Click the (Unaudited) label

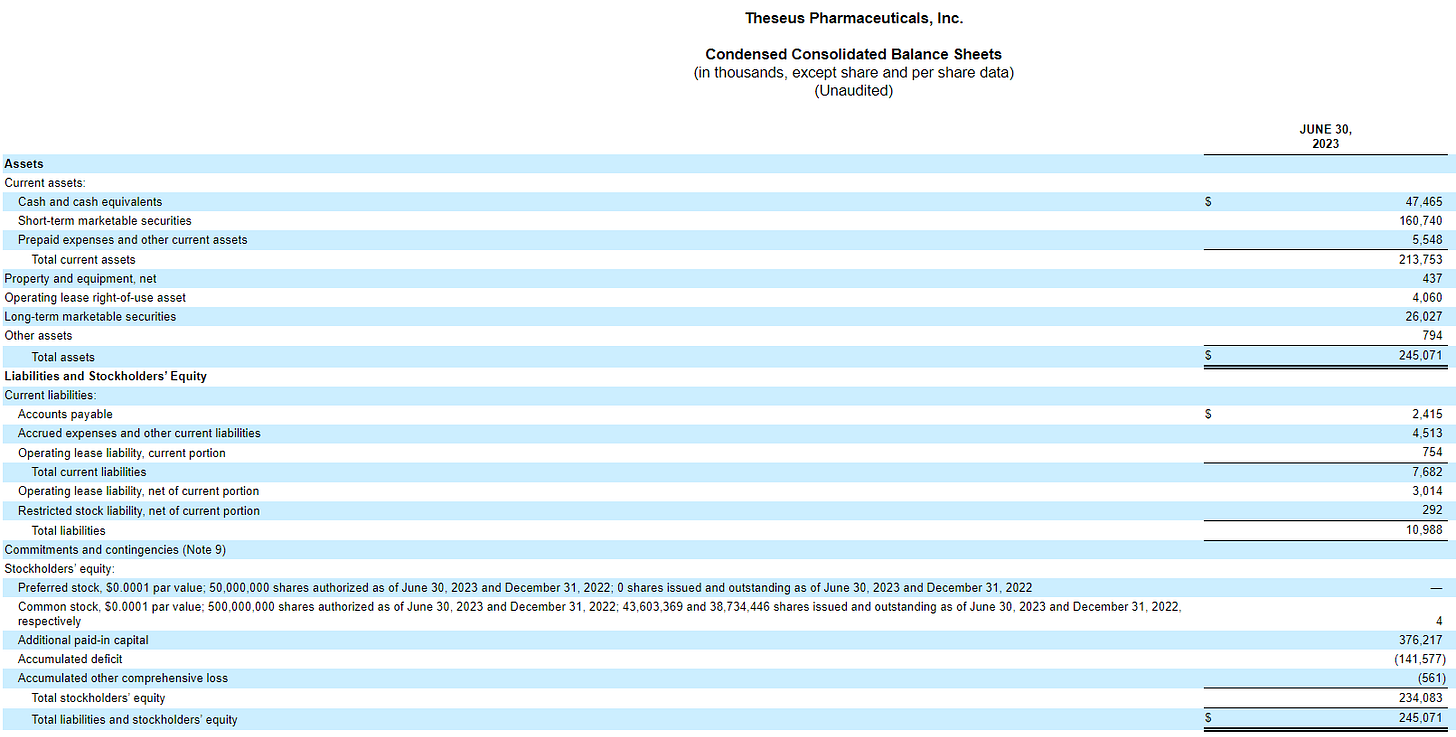pos(854,91)
